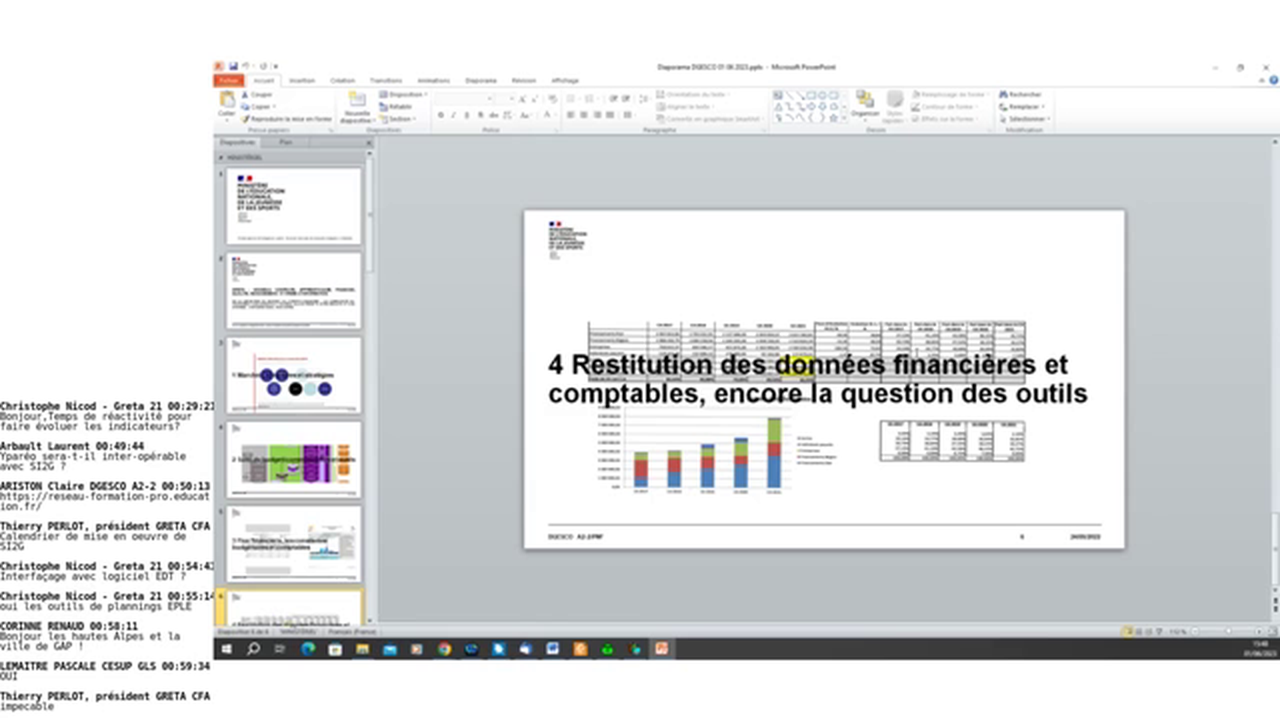Open the Organiser arrange tool
The image size is (1280, 720).
(865, 102)
